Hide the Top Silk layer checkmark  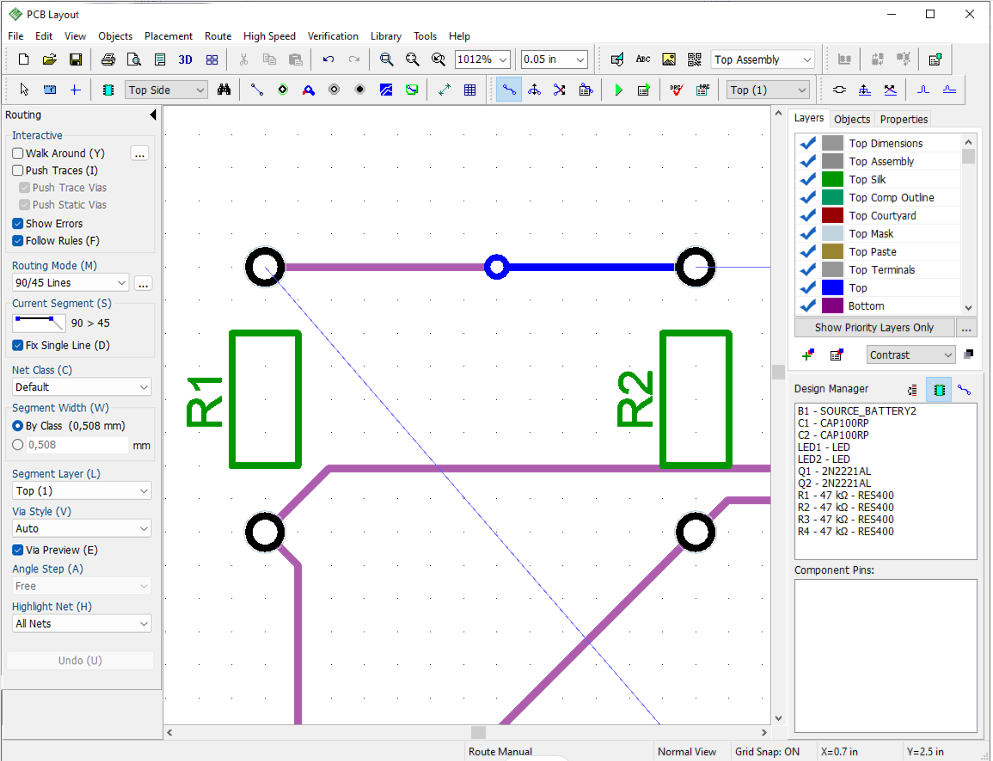coord(807,179)
